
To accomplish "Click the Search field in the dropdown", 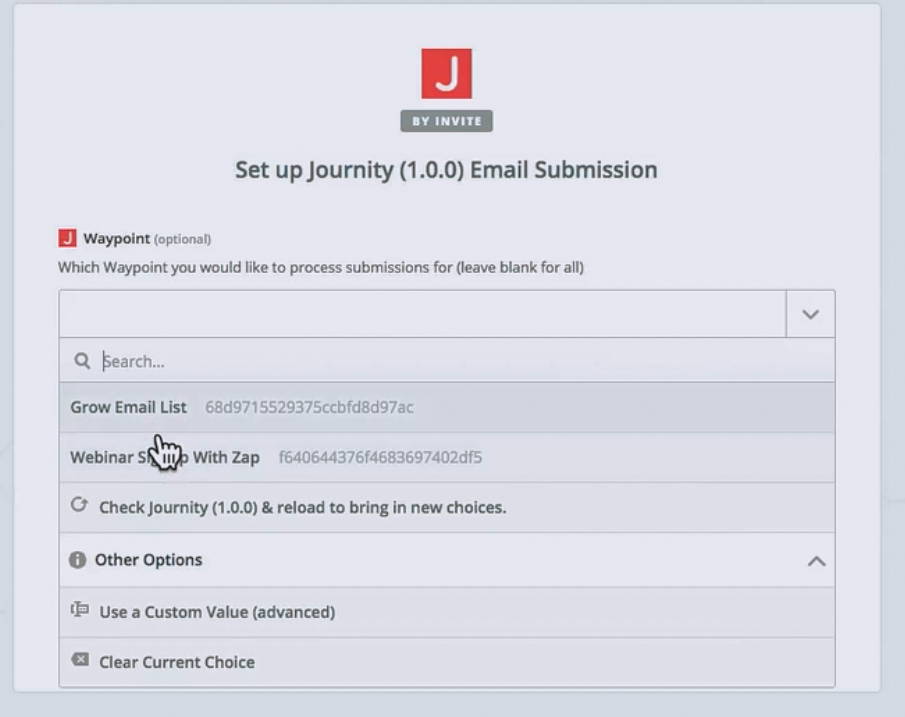I will pyautogui.click(x=447, y=361).
